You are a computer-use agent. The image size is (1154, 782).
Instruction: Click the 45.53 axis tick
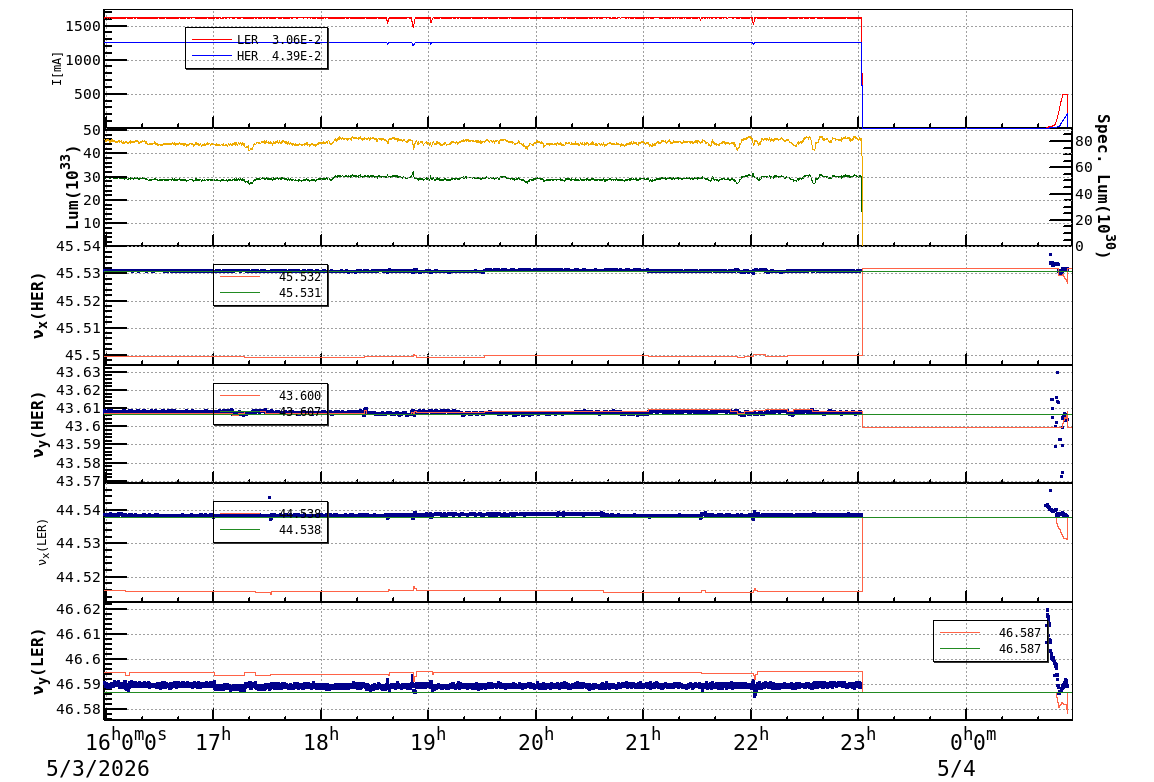(x=78, y=274)
